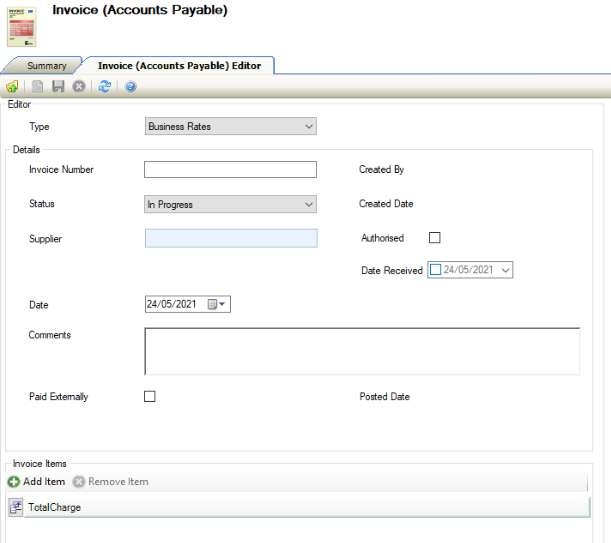Click into the Invoice Number field
611x543 pixels.
[230, 169]
